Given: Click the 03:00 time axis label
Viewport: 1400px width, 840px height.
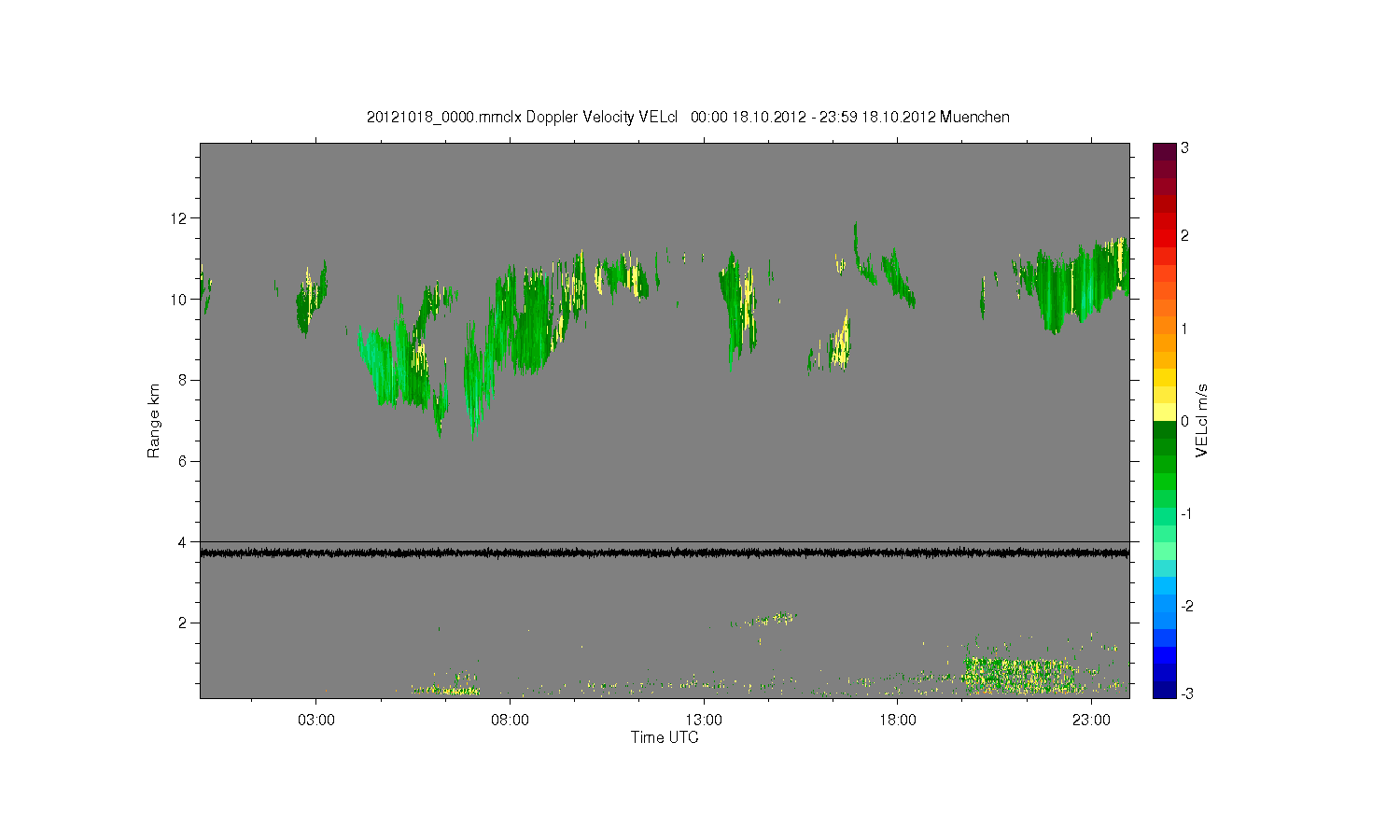Looking at the screenshot, I should tap(316, 721).
